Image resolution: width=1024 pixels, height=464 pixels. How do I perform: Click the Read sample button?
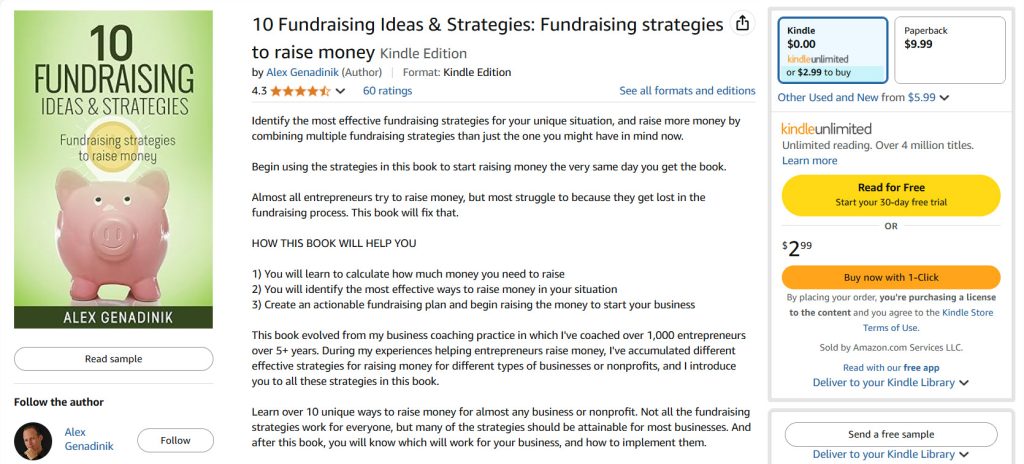pyautogui.click(x=113, y=359)
